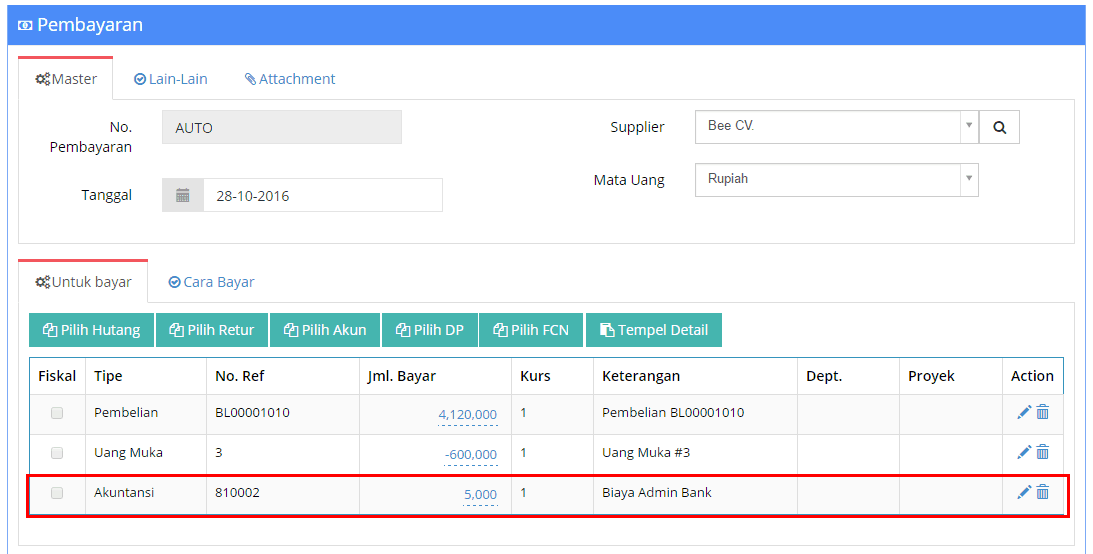Click the Tempel Detail button
Image resolution: width=1093 pixels, height=554 pixels.
click(x=654, y=330)
